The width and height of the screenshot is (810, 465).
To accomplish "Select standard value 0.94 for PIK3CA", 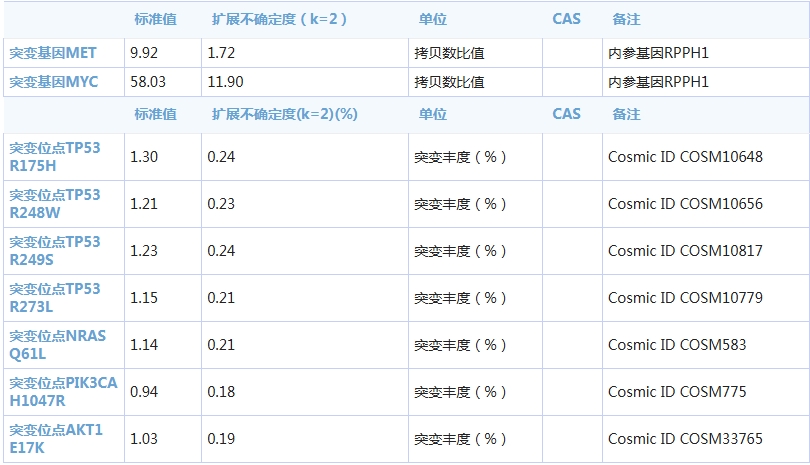I will 144,392.
